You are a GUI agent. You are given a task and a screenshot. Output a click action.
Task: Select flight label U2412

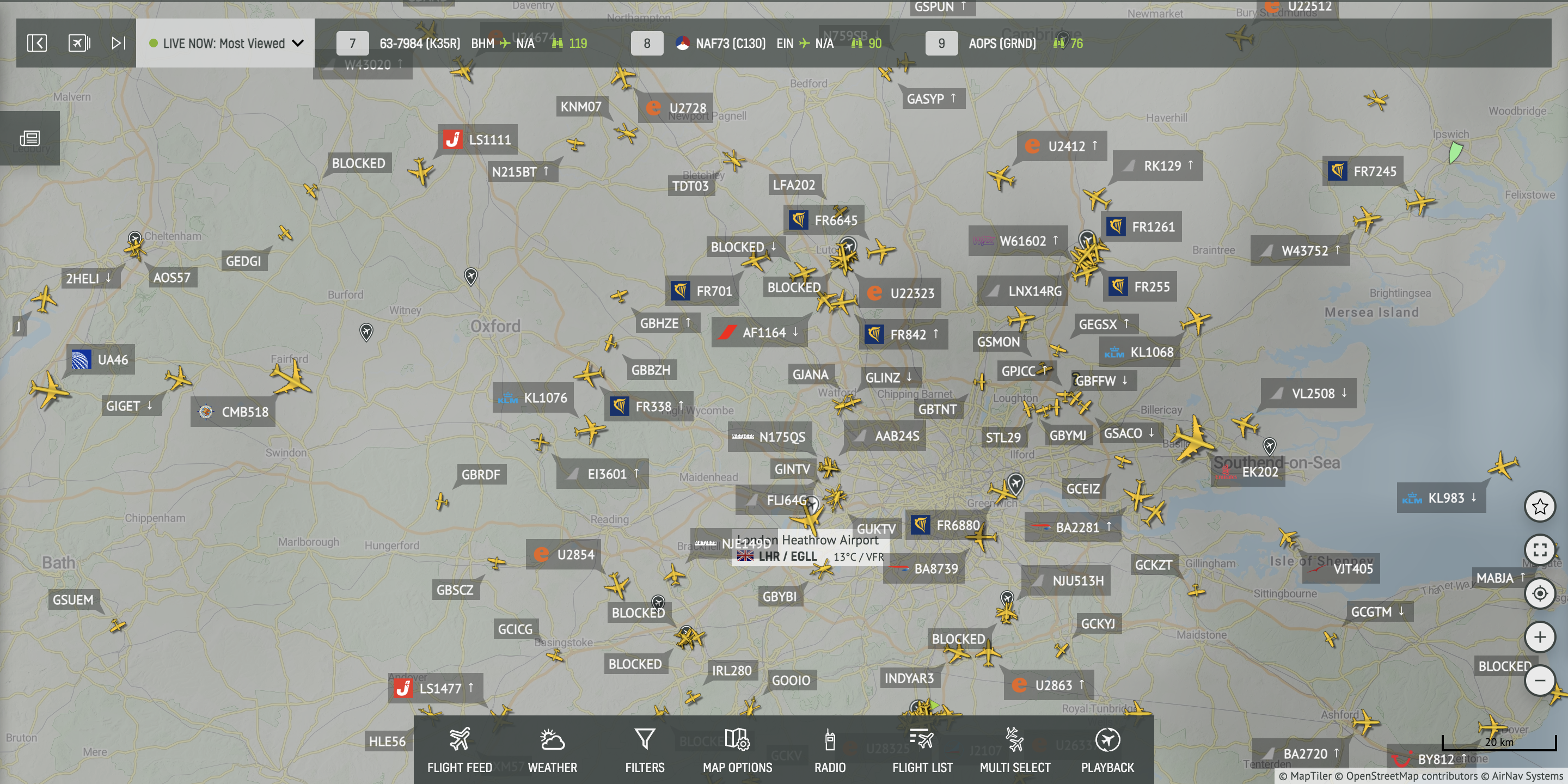(x=1062, y=146)
